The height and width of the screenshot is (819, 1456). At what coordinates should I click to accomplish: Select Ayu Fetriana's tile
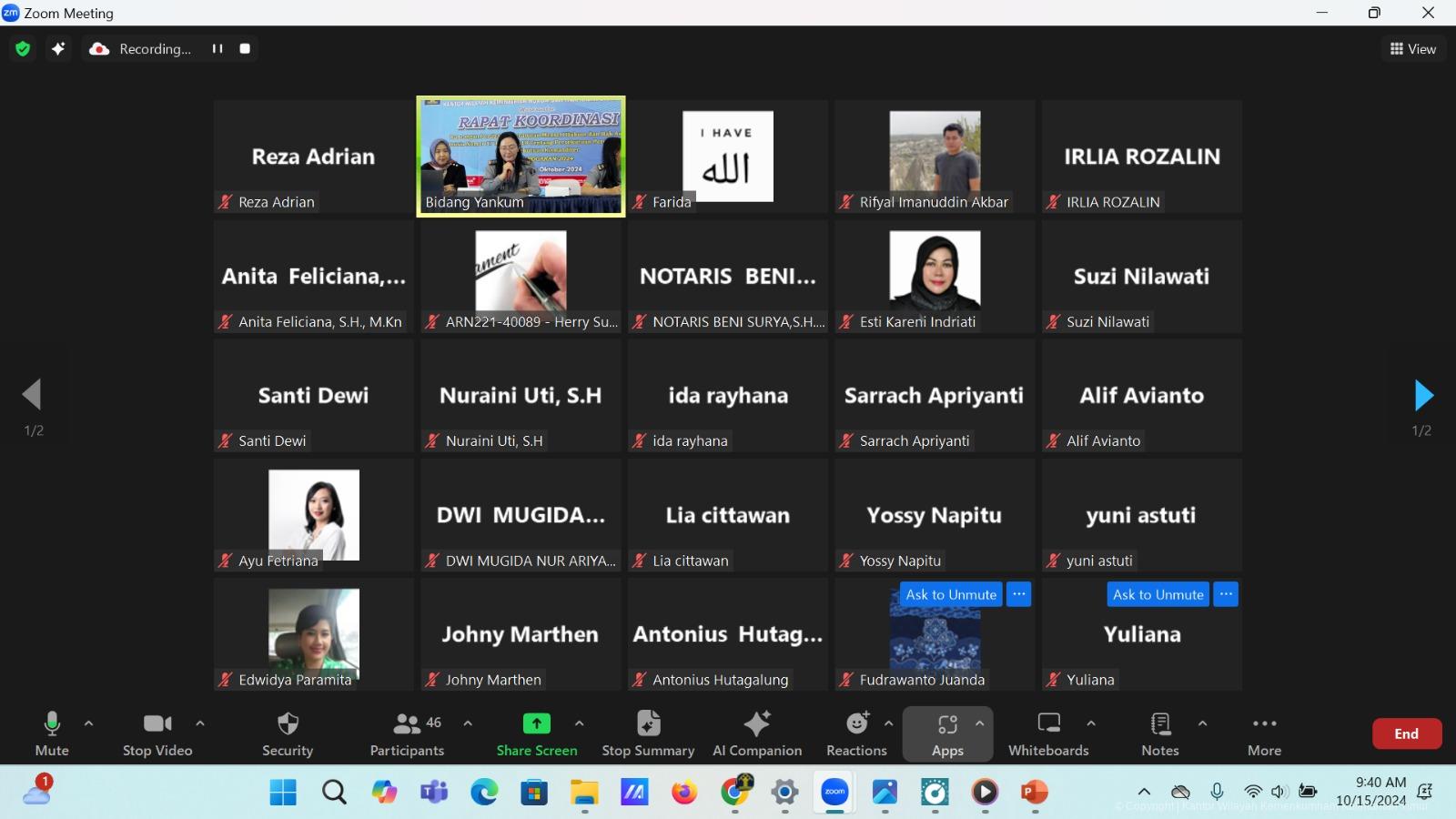[x=314, y=515]
